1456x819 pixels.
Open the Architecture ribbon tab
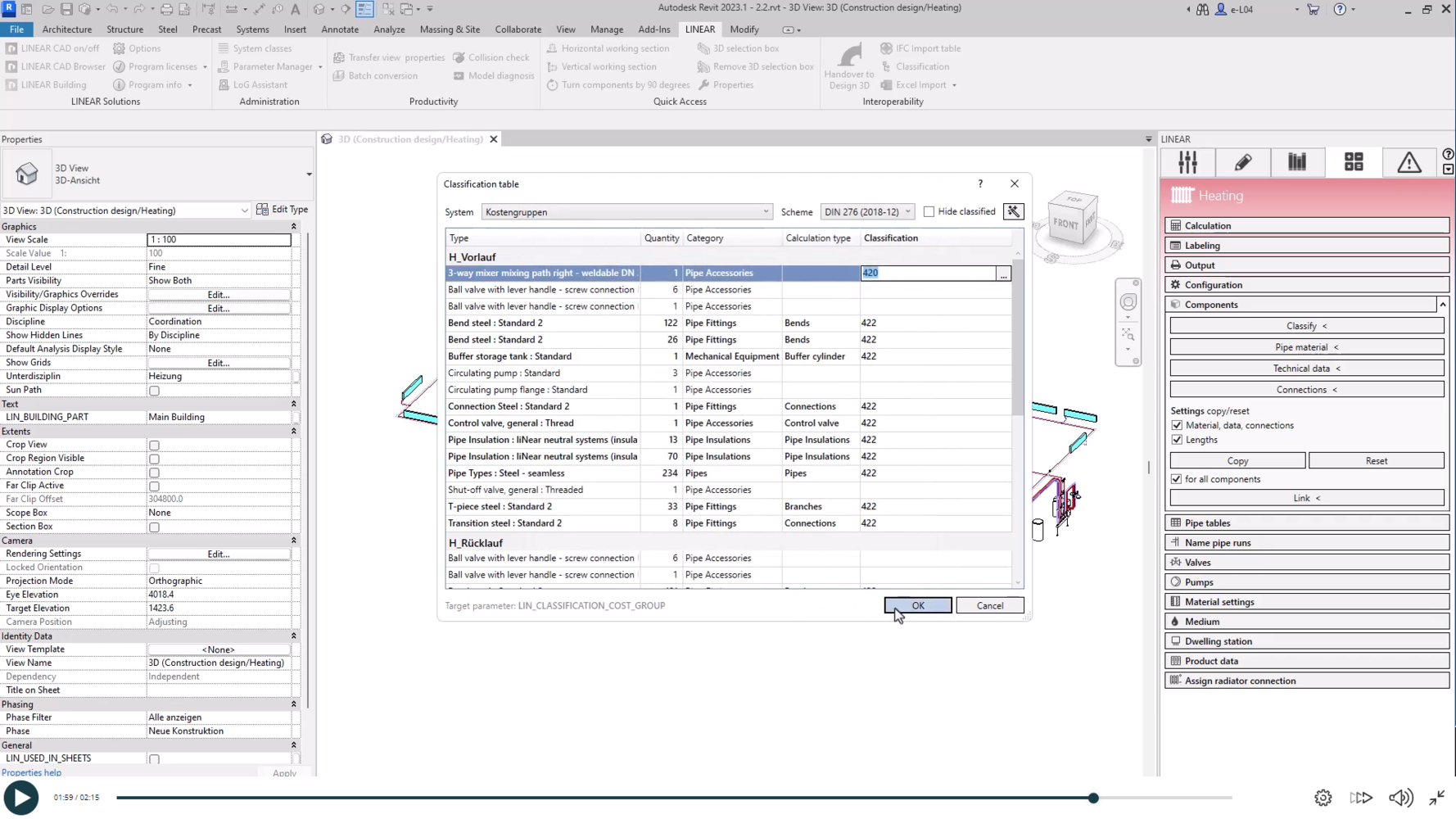[67, 29]
